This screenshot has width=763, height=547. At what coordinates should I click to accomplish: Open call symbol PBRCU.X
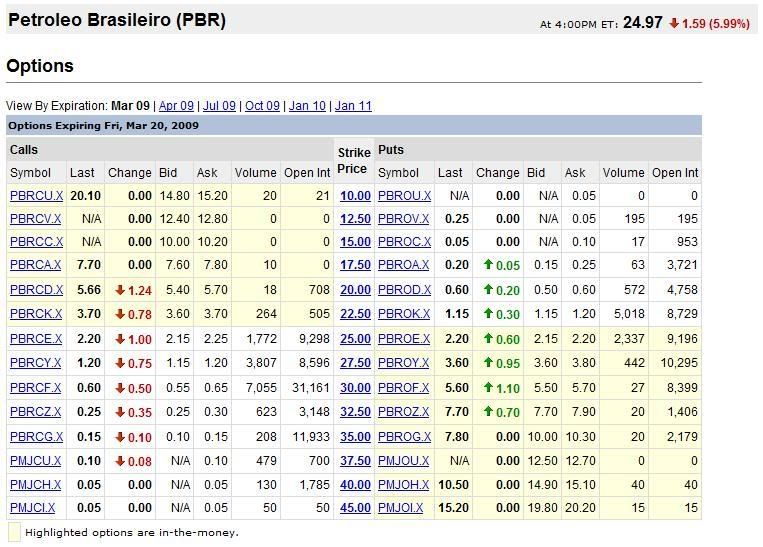point(36,196)
